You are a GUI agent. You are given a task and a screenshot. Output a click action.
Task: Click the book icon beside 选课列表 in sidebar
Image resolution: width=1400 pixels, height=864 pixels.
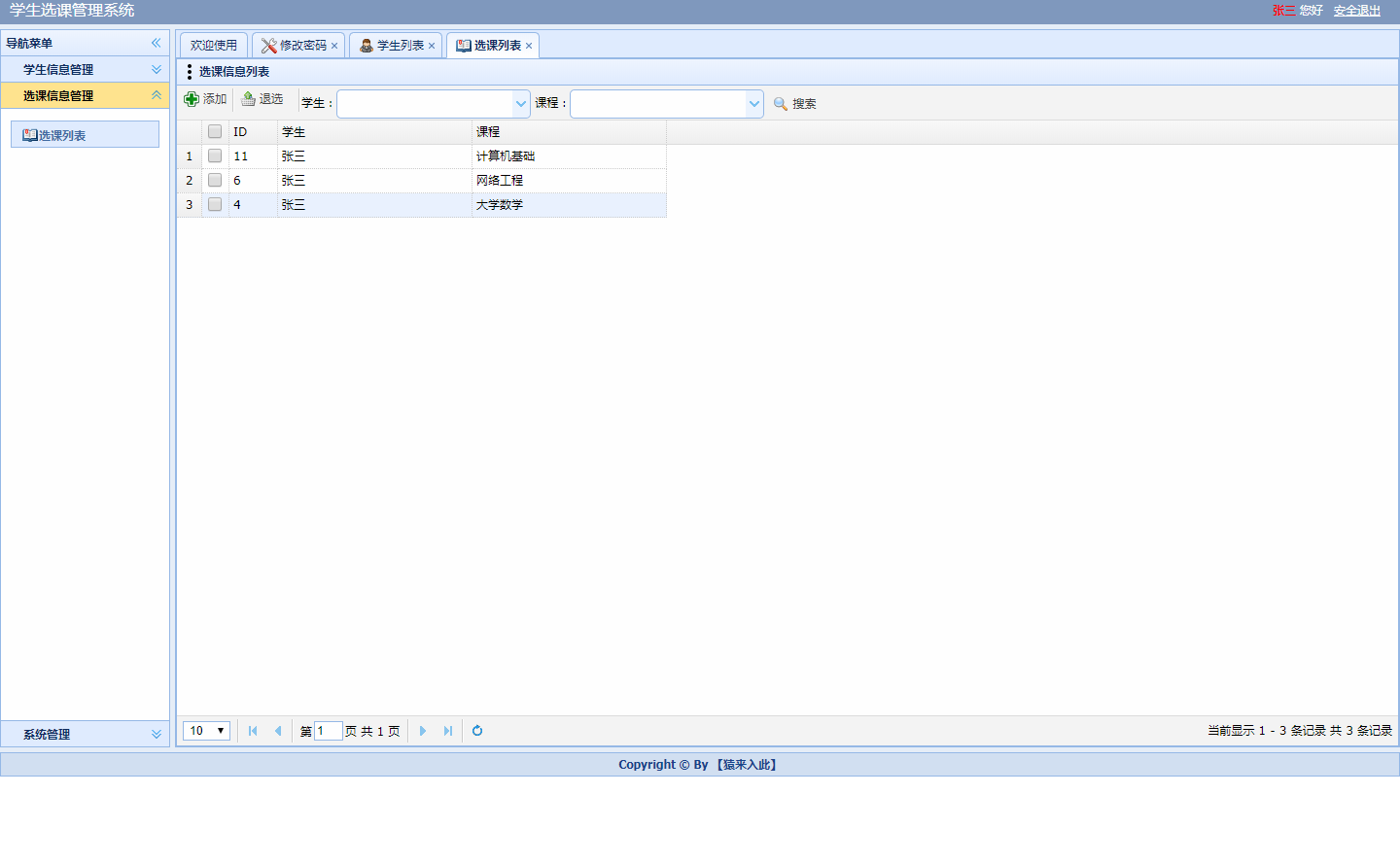(x=30, y=135)
